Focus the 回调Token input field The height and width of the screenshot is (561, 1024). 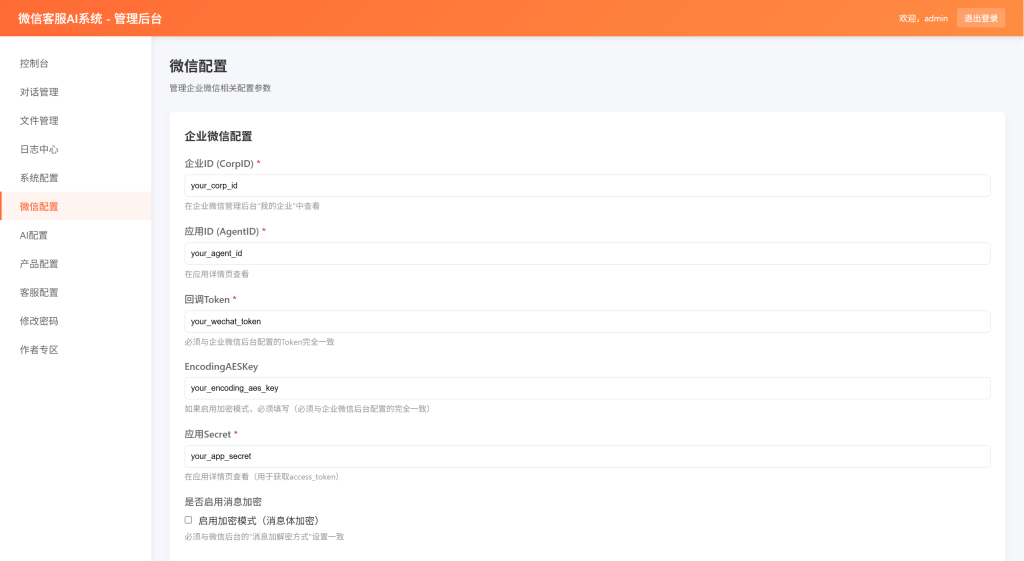587,321
